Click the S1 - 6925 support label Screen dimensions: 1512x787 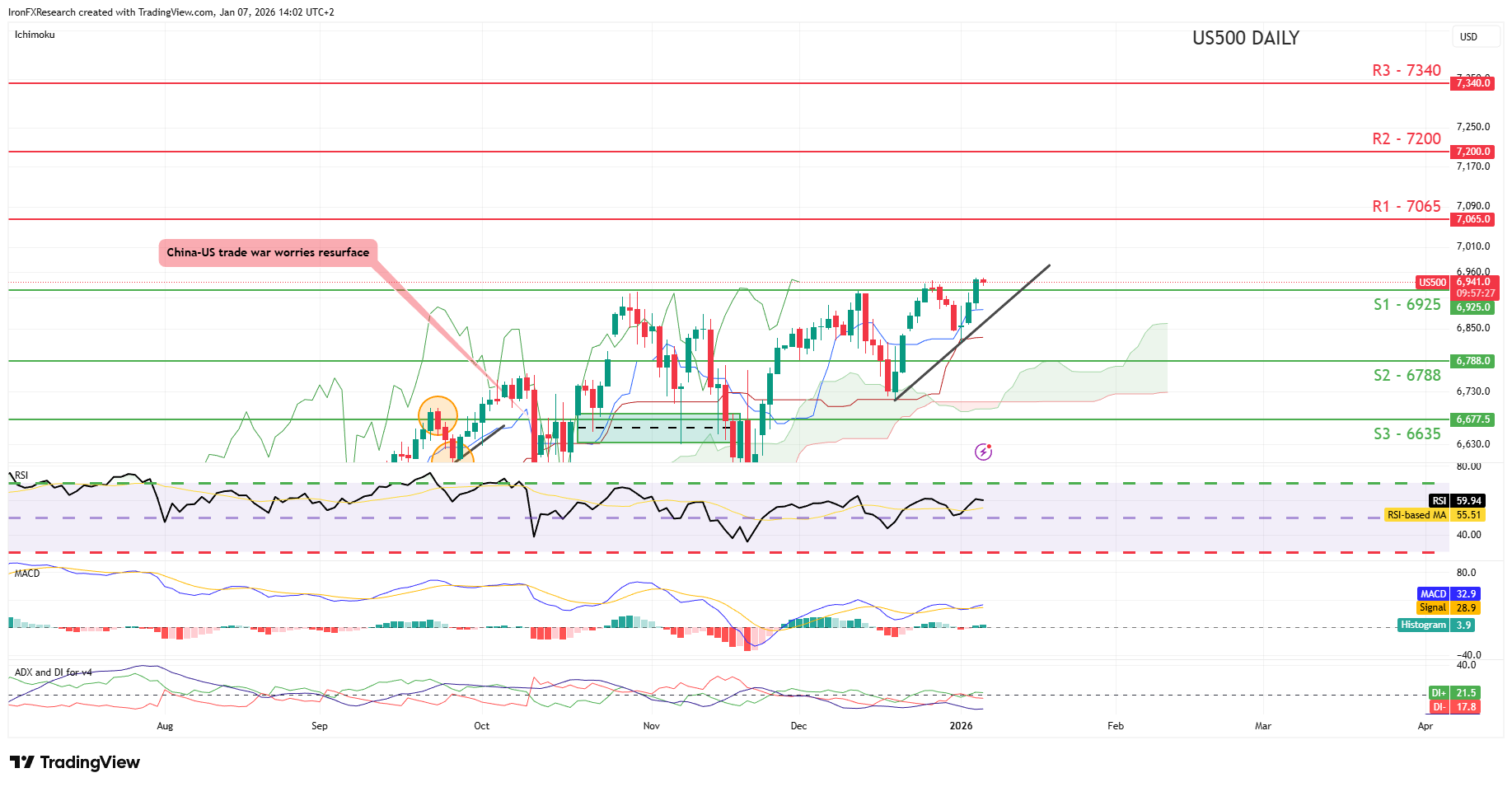point(1407,304)
